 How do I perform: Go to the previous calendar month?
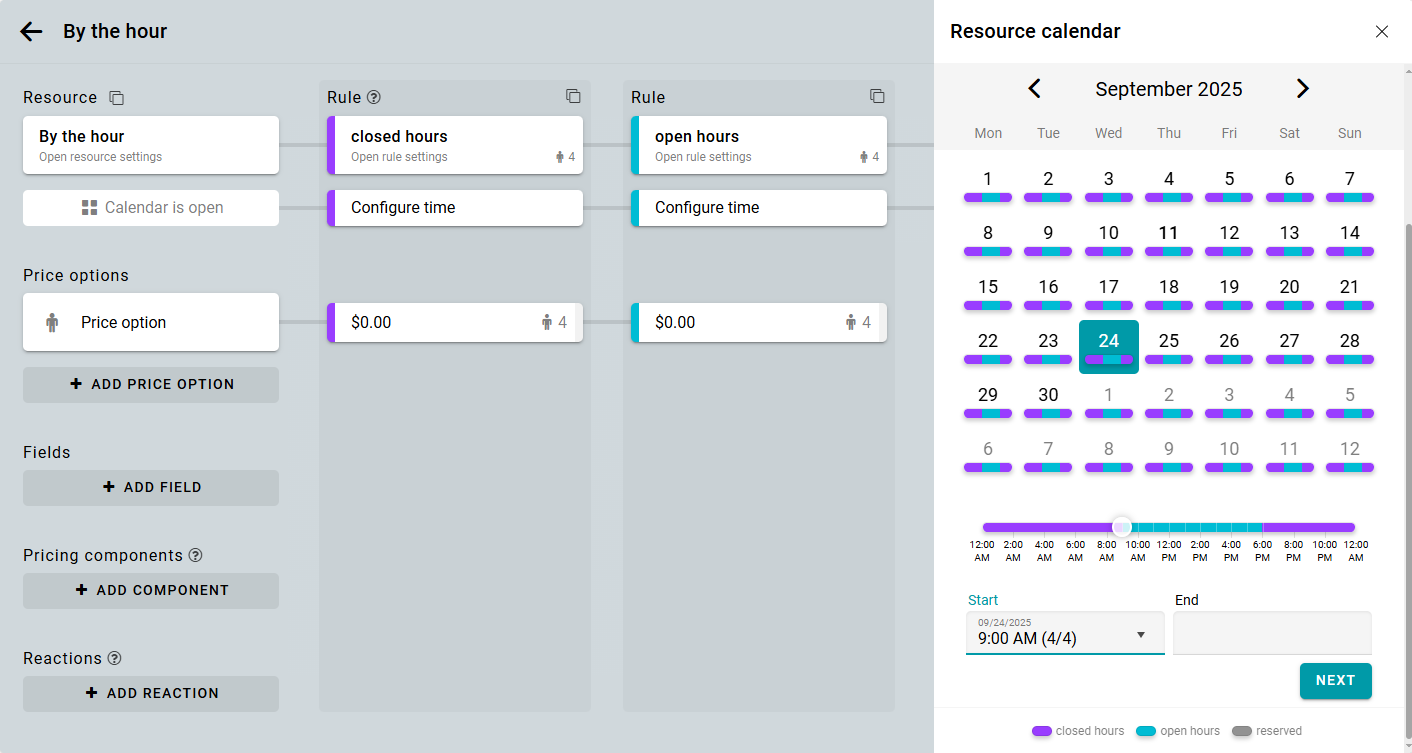click(1035, 89)
